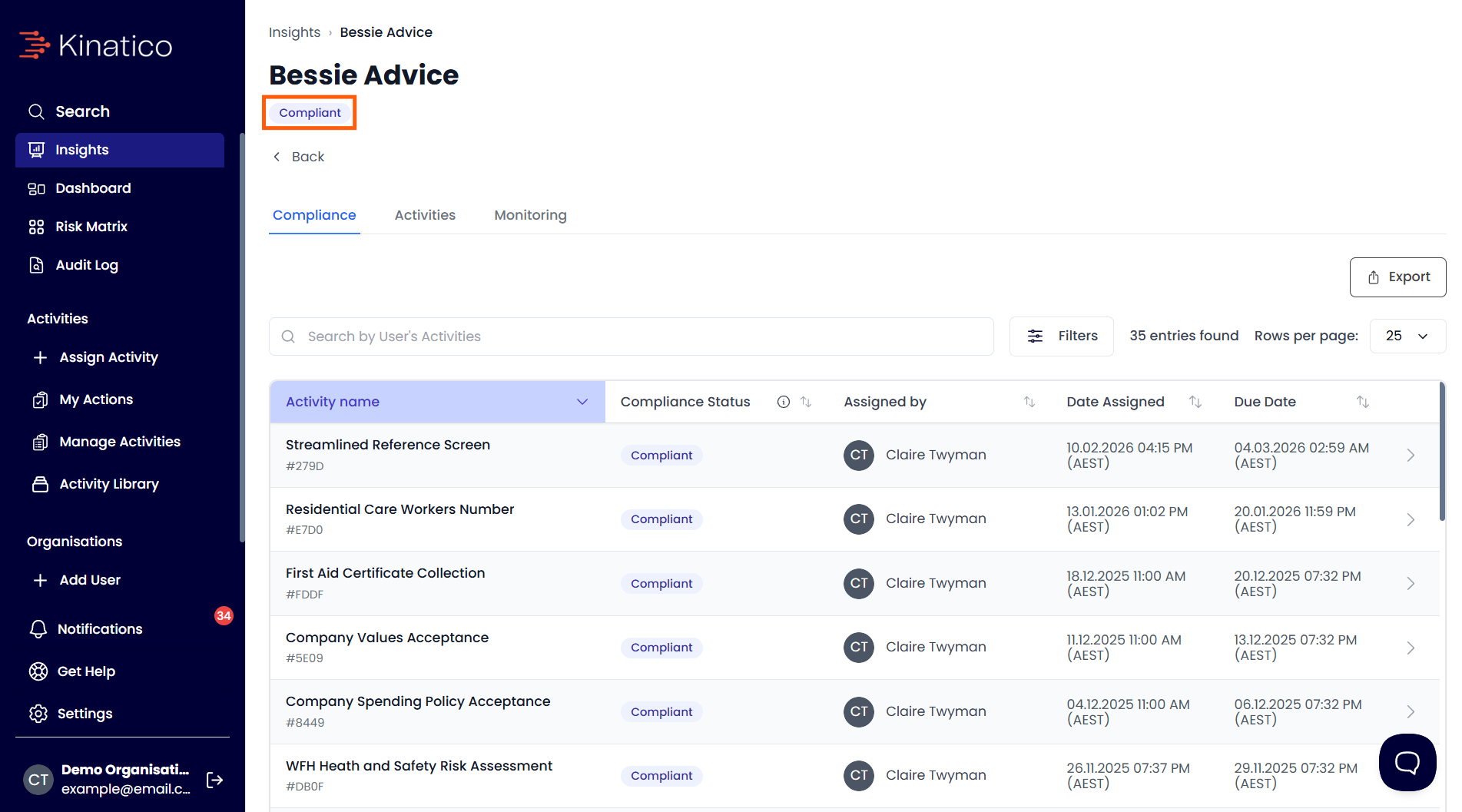
Task: Click the CT user avatar in sidebar
Action: tap(38, 780)
